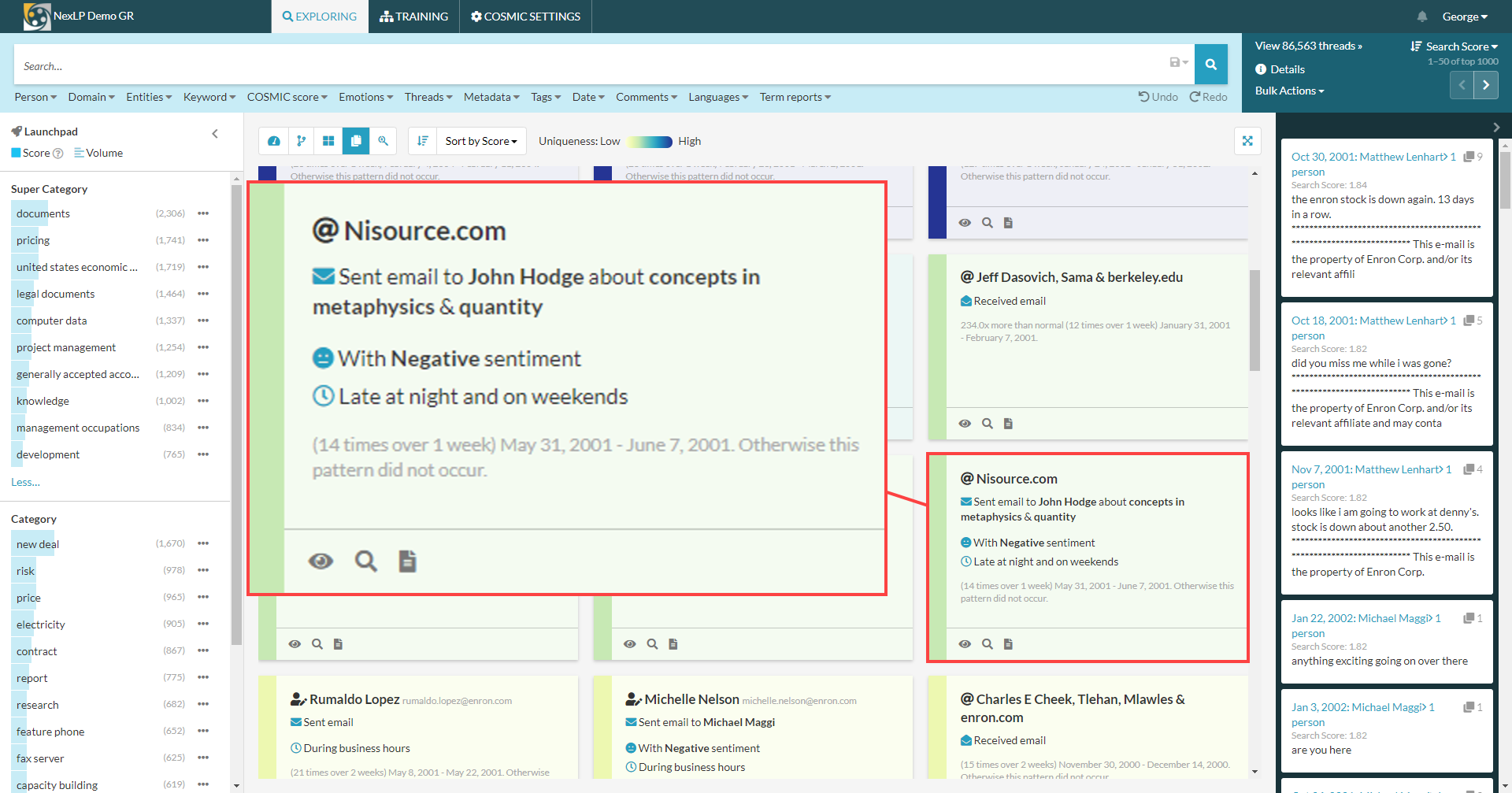Click the cards area scrollbar thumb
This screenshot has width=1512, height=793.
1254,320
